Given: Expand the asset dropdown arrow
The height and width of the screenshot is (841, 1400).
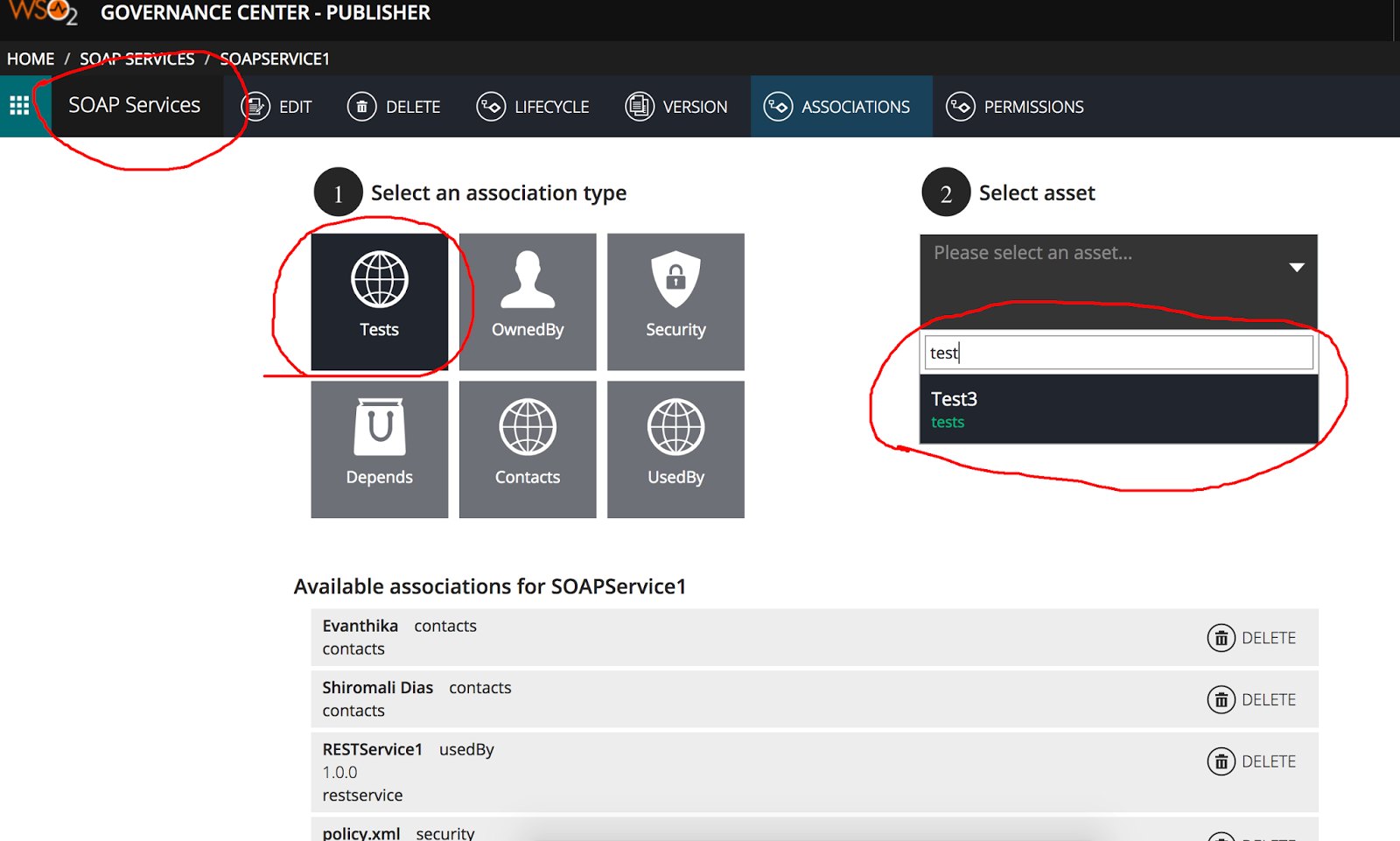Looking at the screenshot, I should (x=1297, y=267).
